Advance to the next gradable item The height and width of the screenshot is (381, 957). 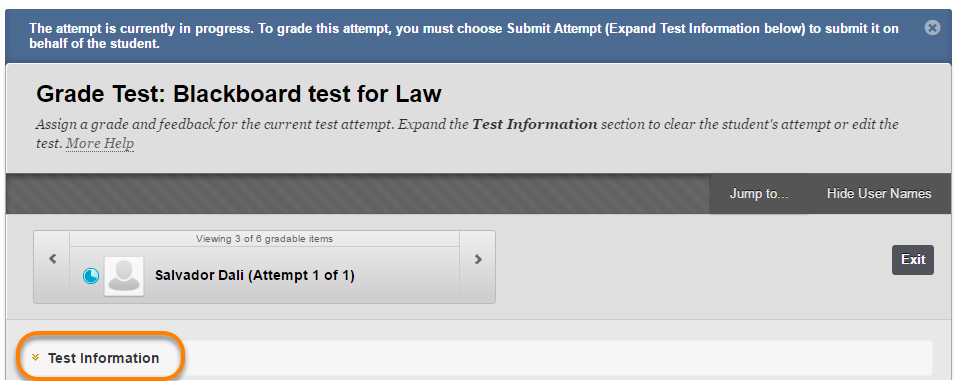pos(478,259)
